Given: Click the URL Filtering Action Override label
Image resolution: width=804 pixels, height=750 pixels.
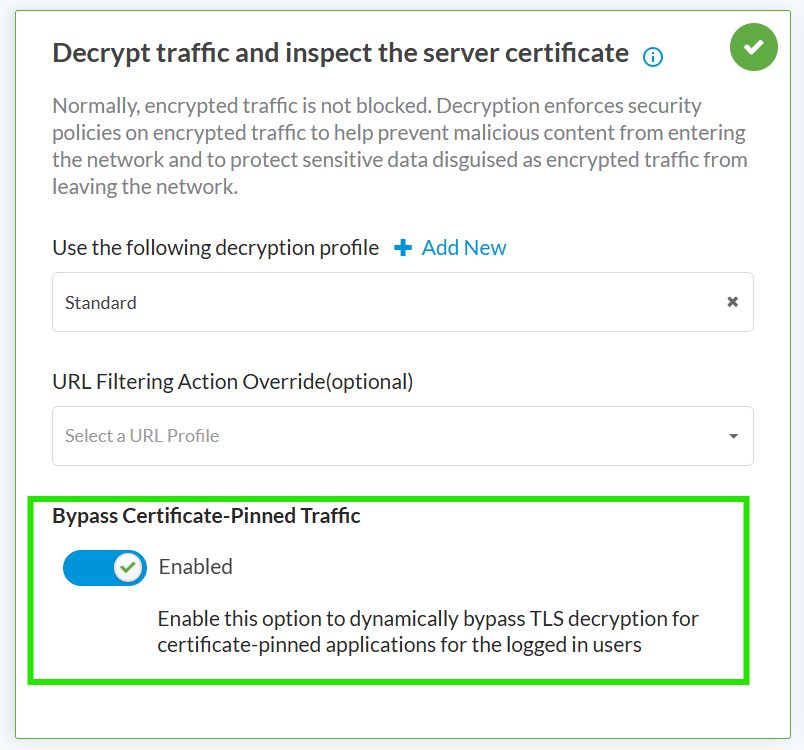Looking at the screenshot, I should tap(232, 381).
